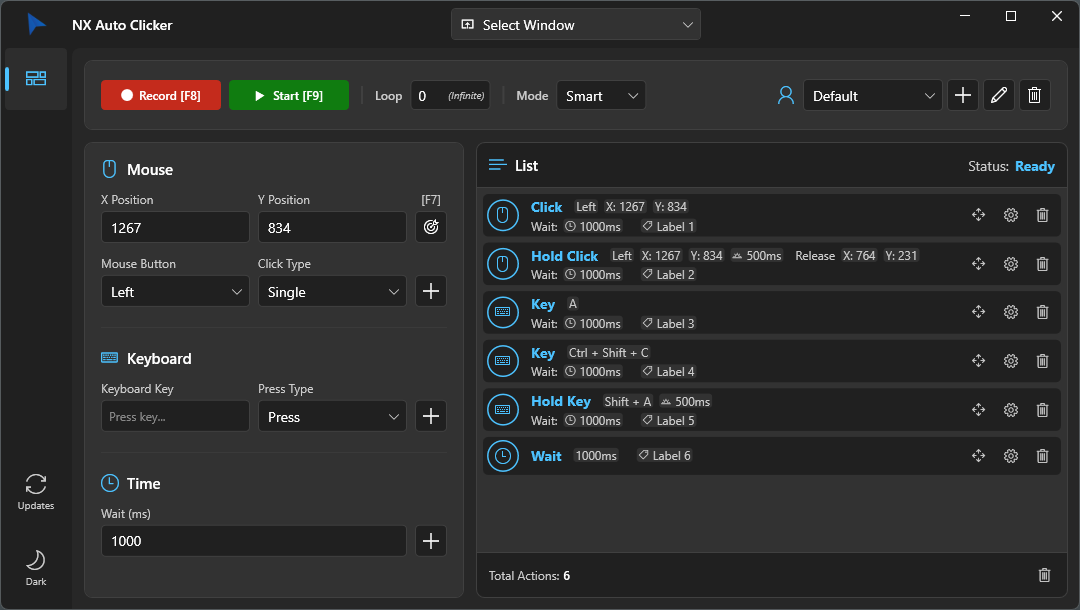1080x610 pixels.
Task: Pick mouse position with the F7 target icon
Action: (431, 227)
